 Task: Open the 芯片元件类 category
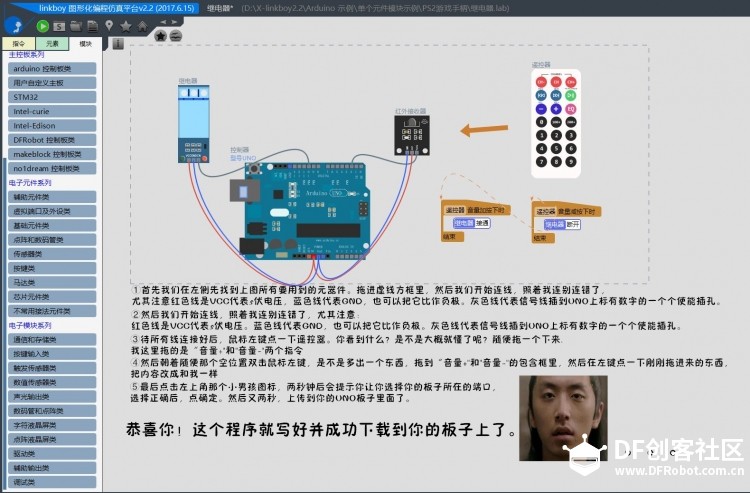(x=52, y=297)
